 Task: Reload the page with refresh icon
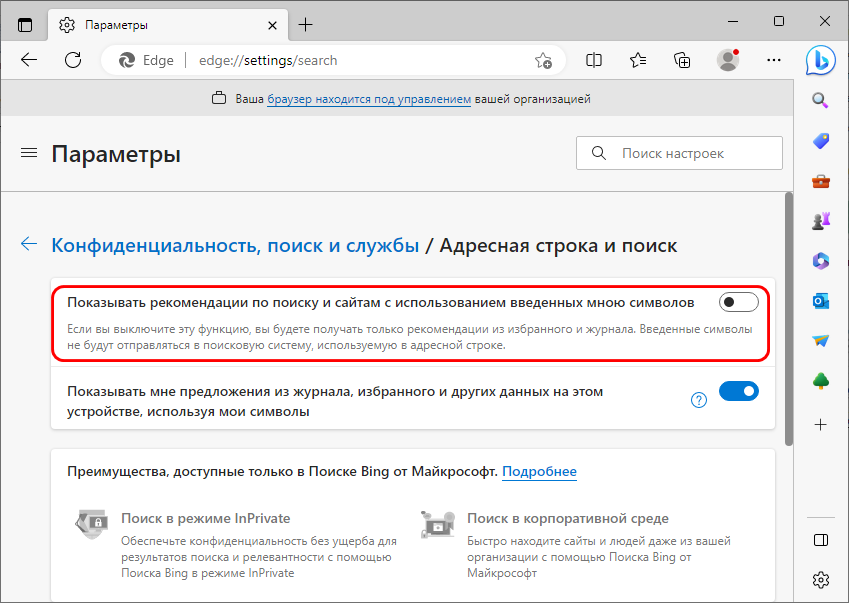point(73,60)
